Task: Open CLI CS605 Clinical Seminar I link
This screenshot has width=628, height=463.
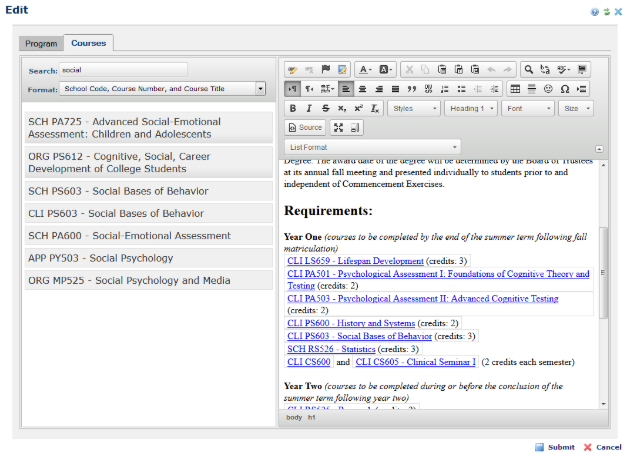Action: pyautogui.click(x=416, y=362)
